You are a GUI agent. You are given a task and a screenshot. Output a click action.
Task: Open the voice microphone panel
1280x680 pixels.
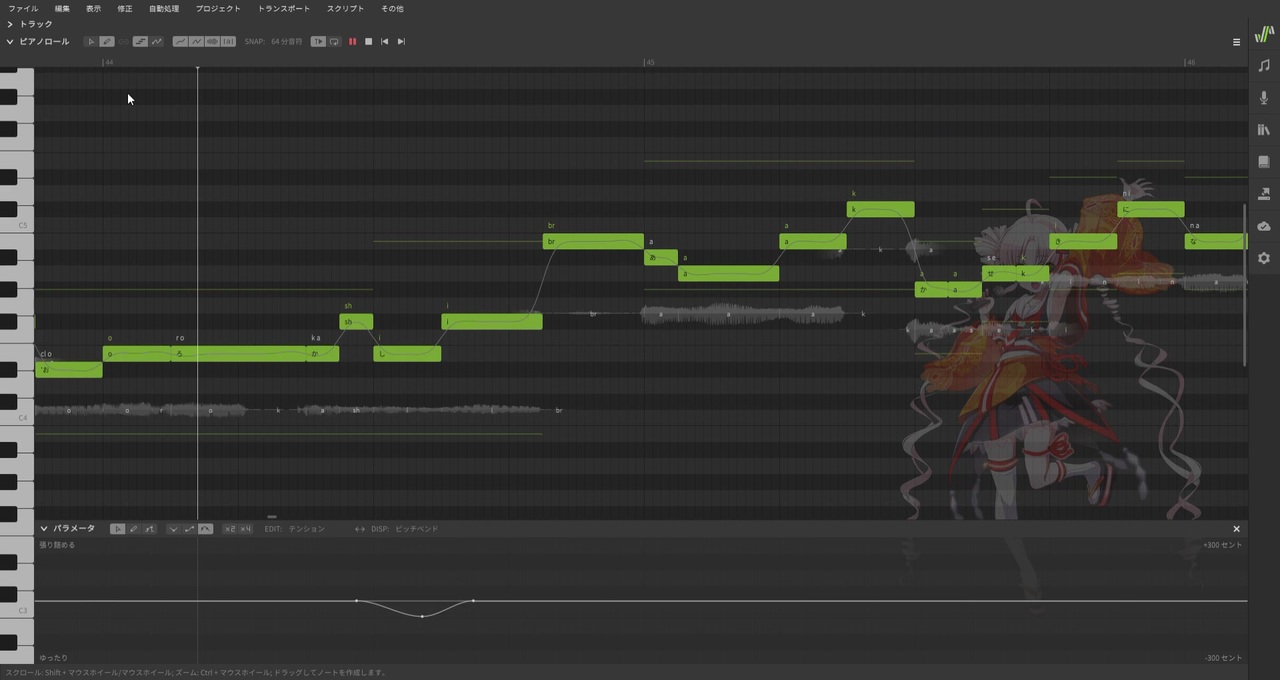1264,98
